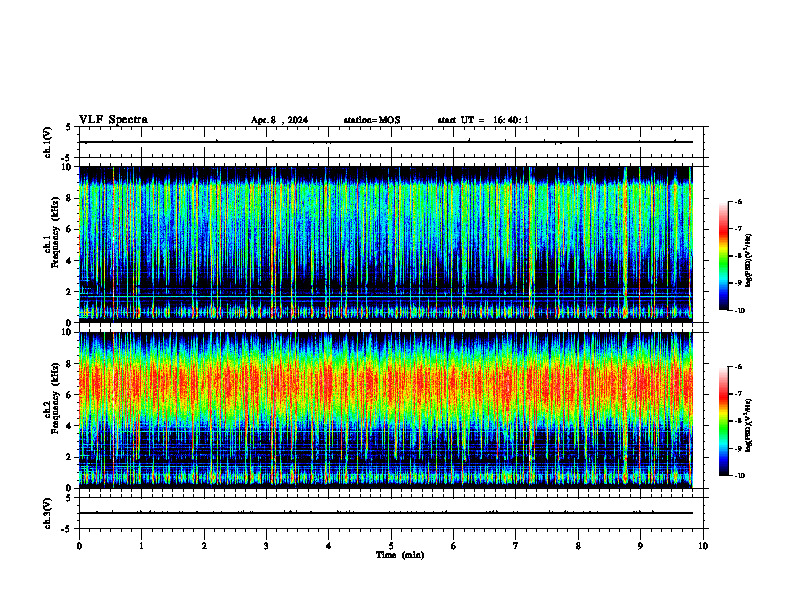Screen dimensions: 792x612
Task: Click time axis tick label 1
Action: (141, 546)
